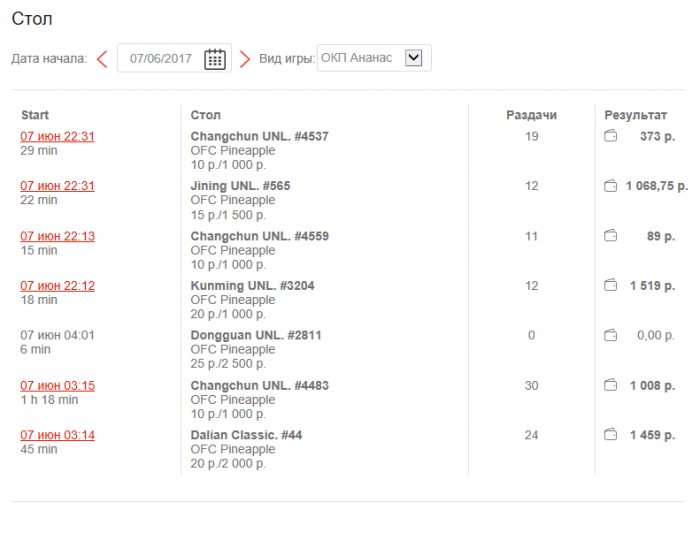Open session link 07 июн 03:14
700x548 pixels.
pyautogui.click(x=58, y=435)
